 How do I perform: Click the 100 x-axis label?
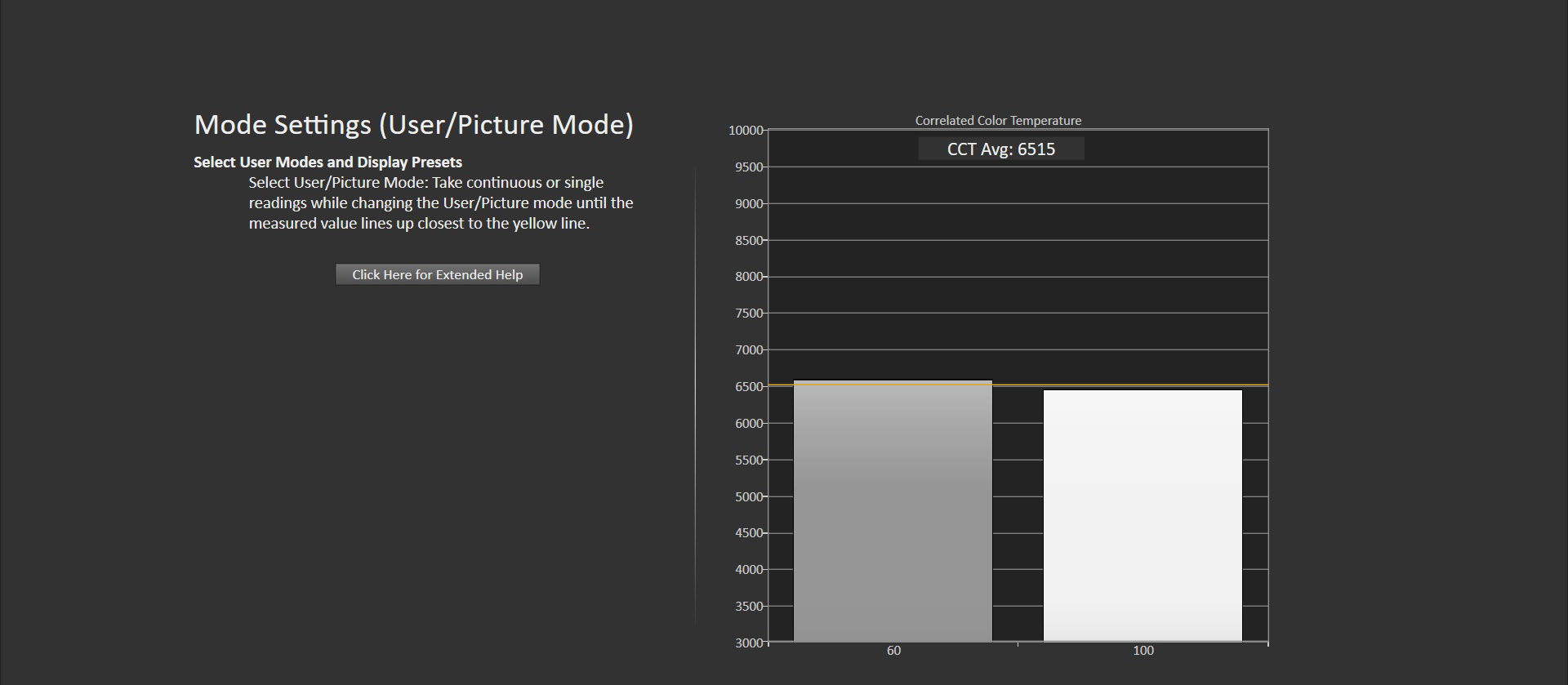click(1143, 651)
